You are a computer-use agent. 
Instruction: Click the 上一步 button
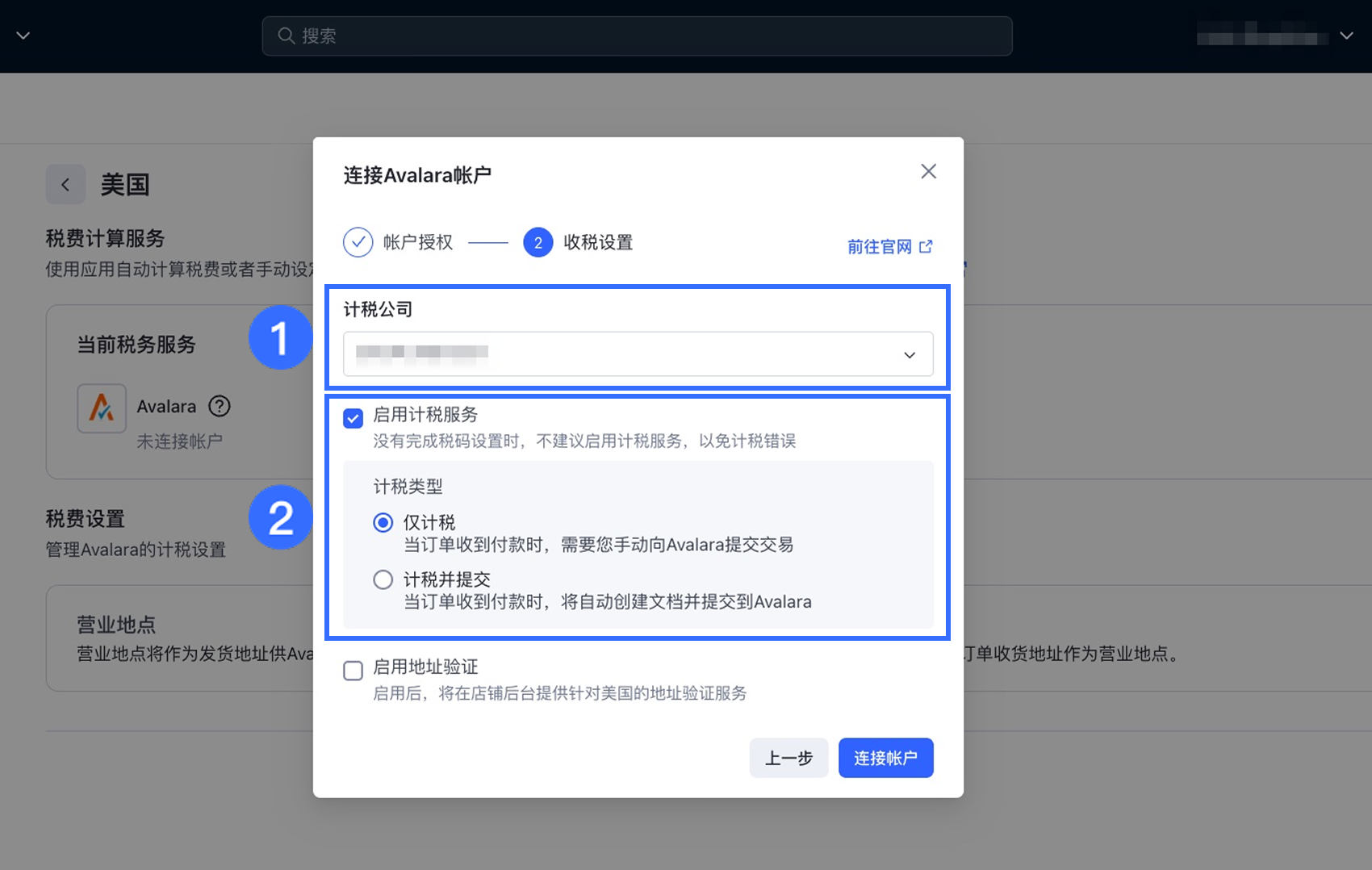point(788,758)
